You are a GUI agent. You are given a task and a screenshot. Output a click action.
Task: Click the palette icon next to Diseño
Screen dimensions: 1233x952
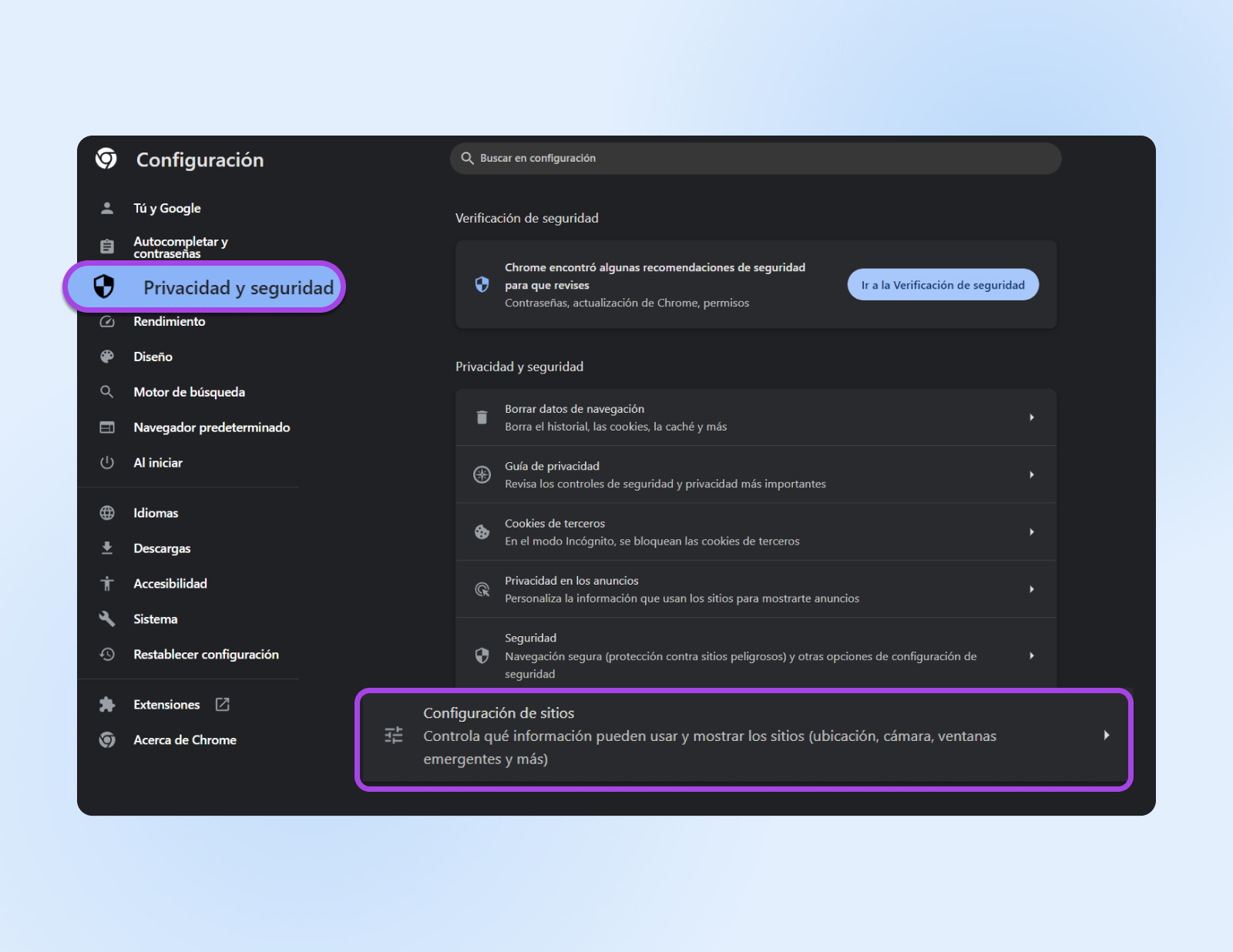point(107,357)
